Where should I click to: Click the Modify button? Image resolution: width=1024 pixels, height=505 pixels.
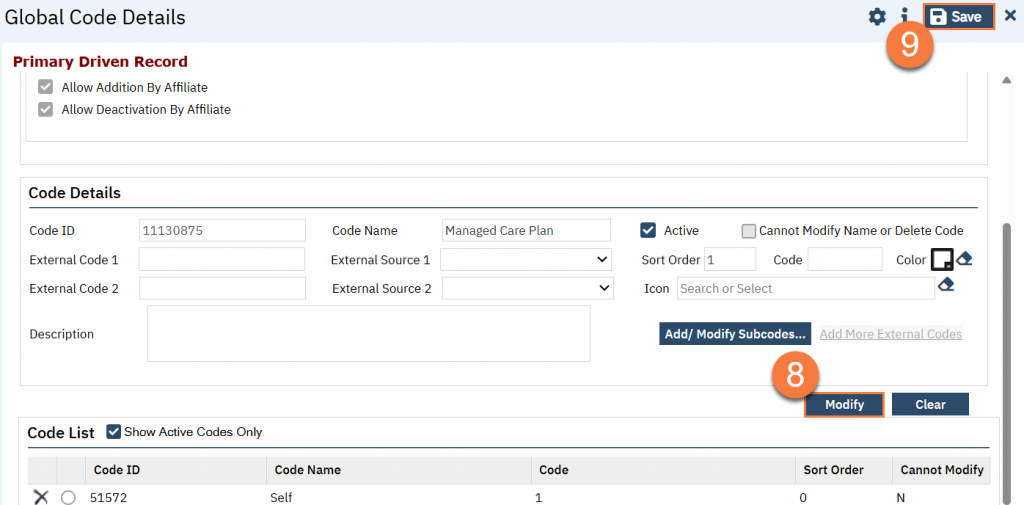(x=844, y=404)
